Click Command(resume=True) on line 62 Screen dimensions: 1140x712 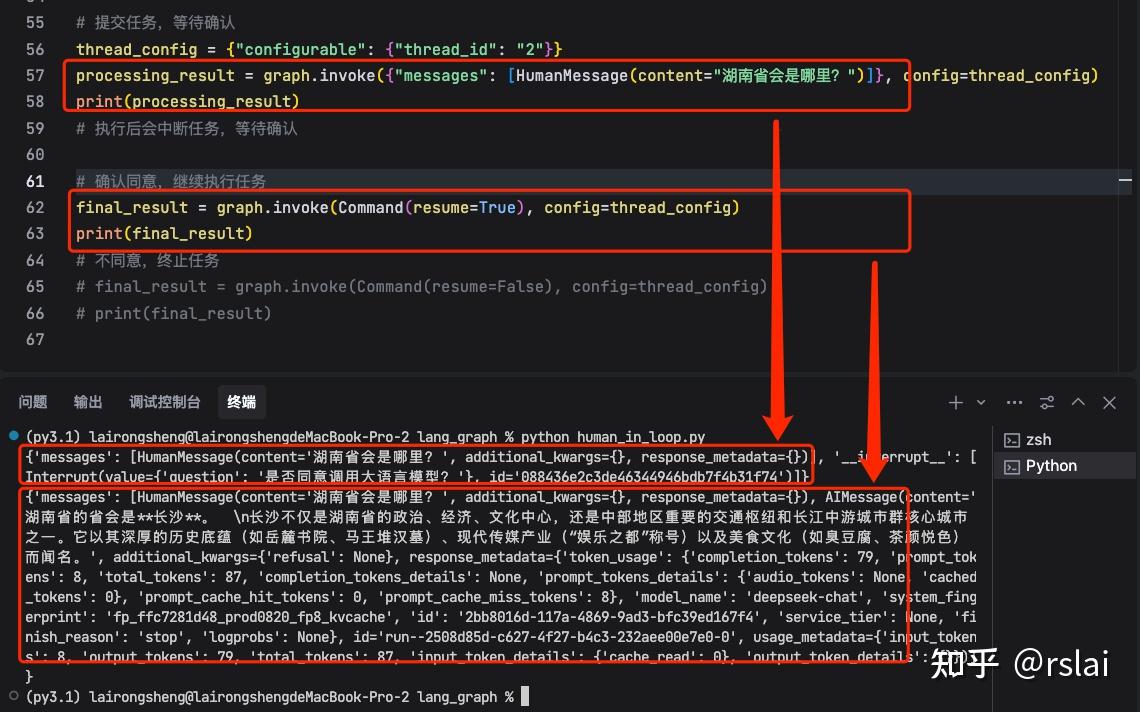(x=430, y=207)
